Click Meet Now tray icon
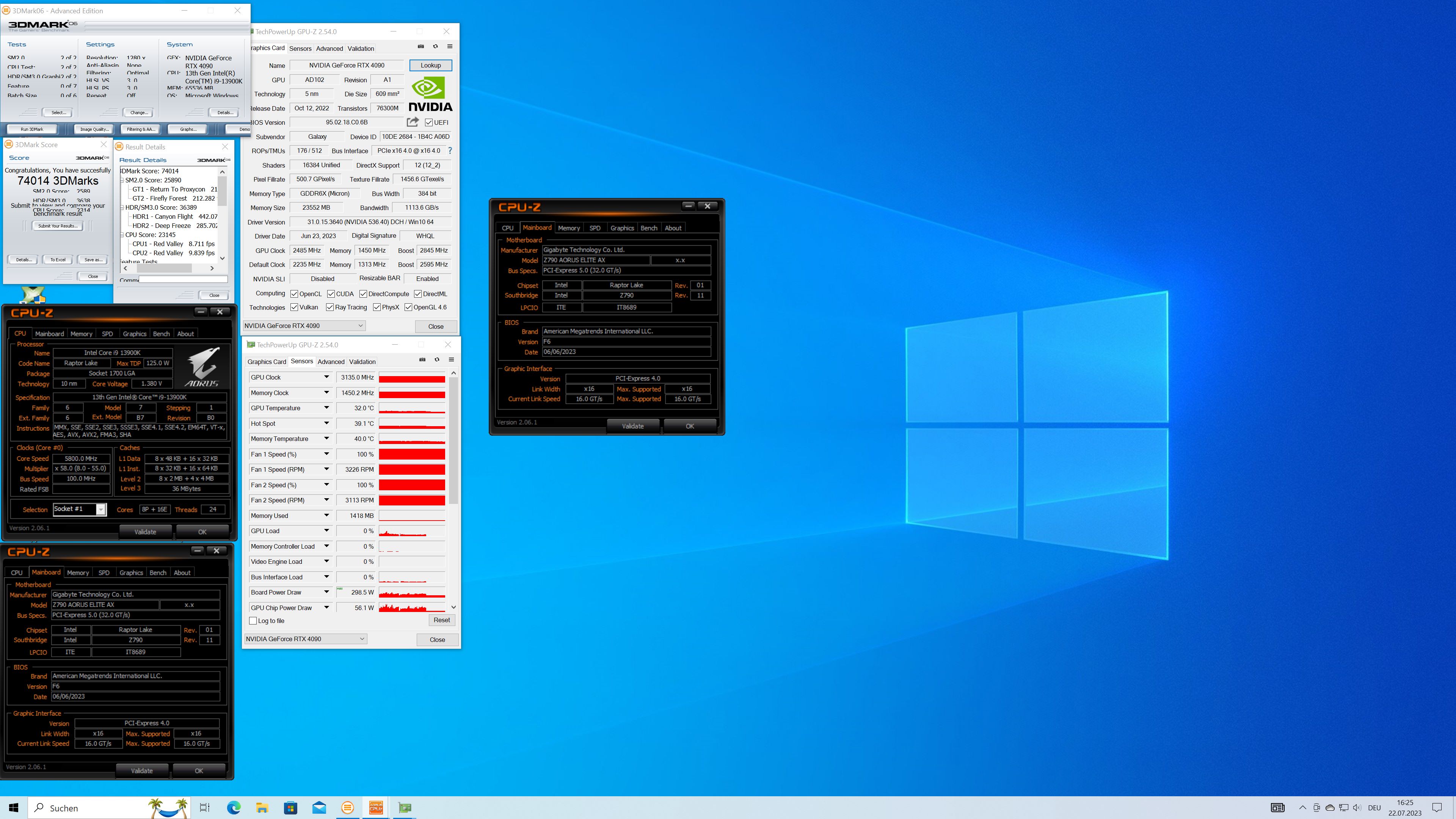Viewport: 1456px width, 819px height. (1317, 808)
